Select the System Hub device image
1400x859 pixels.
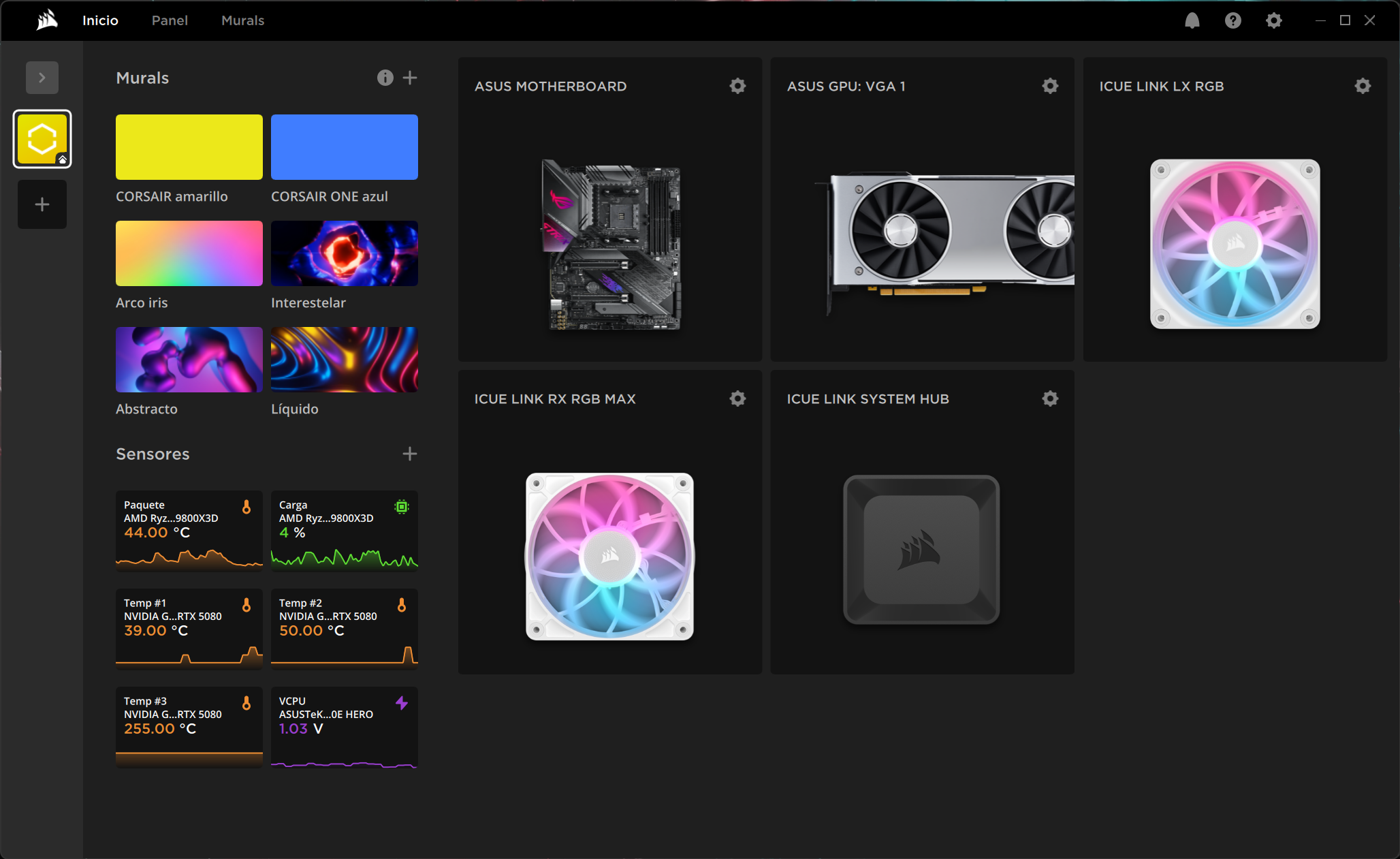[x=921, y=550]
